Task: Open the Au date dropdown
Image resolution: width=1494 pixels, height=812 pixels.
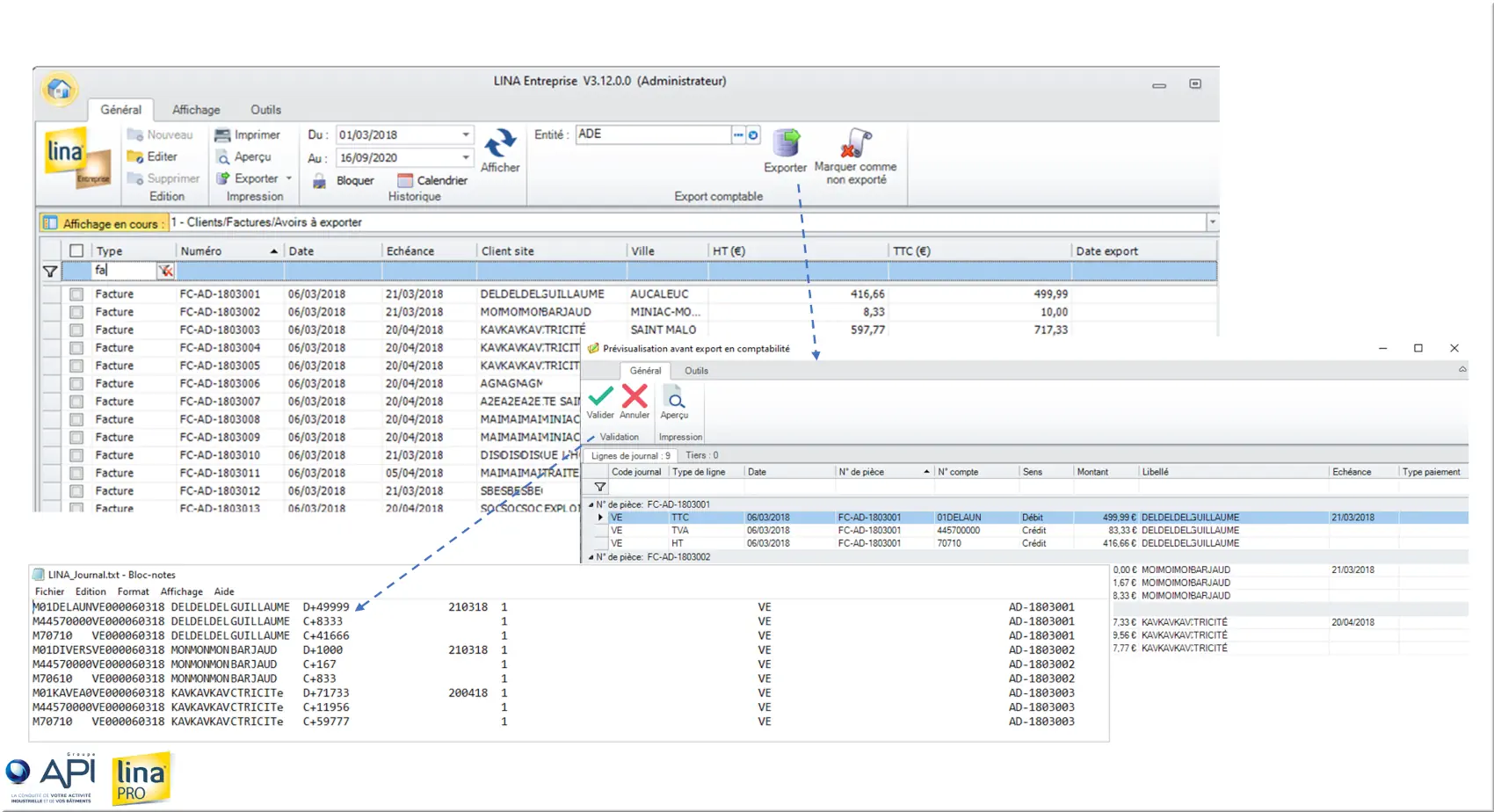Action: coord(466,158)
